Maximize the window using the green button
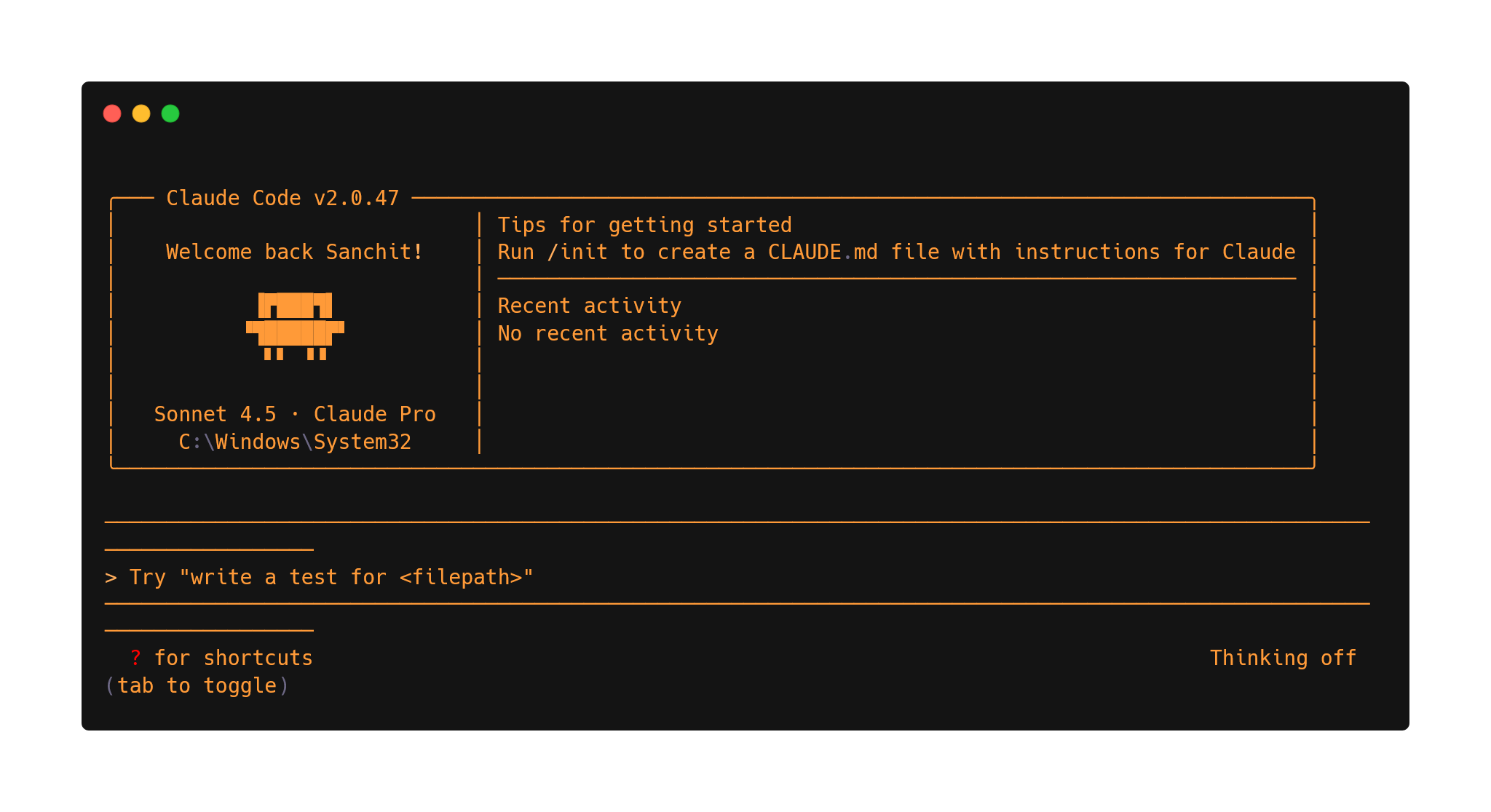Viewport: 1491px width, 812px height. pyautogui.click(x=170, y=114)
